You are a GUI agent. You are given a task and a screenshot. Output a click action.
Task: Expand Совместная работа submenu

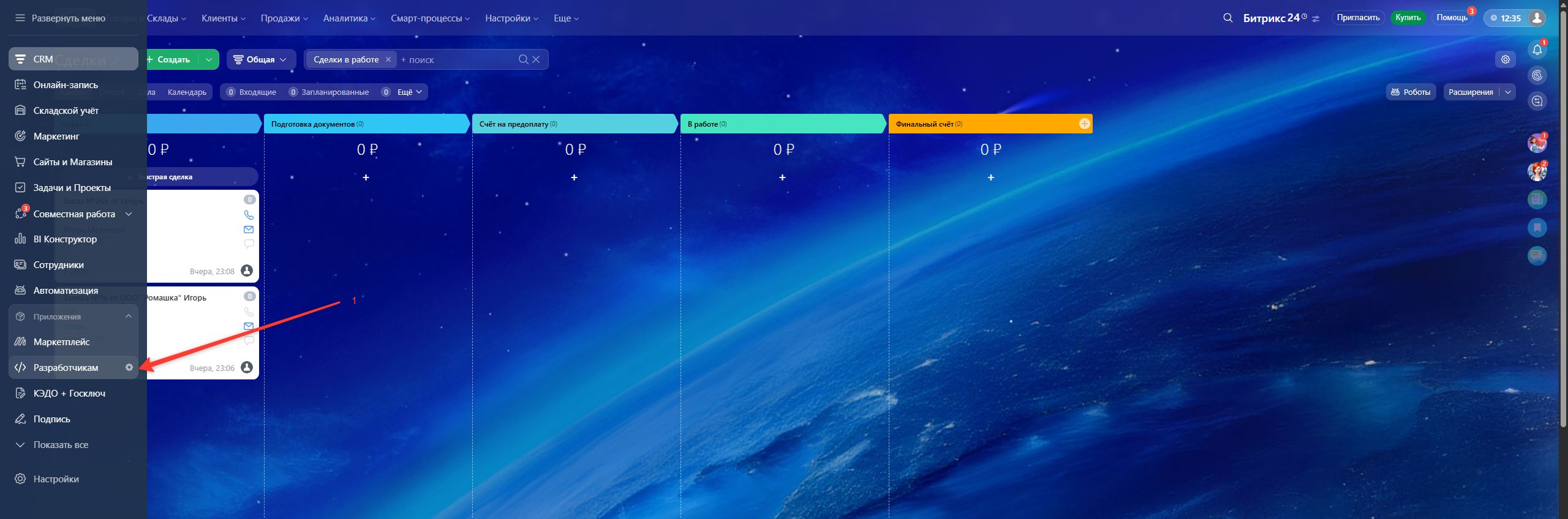pos(129,214)
